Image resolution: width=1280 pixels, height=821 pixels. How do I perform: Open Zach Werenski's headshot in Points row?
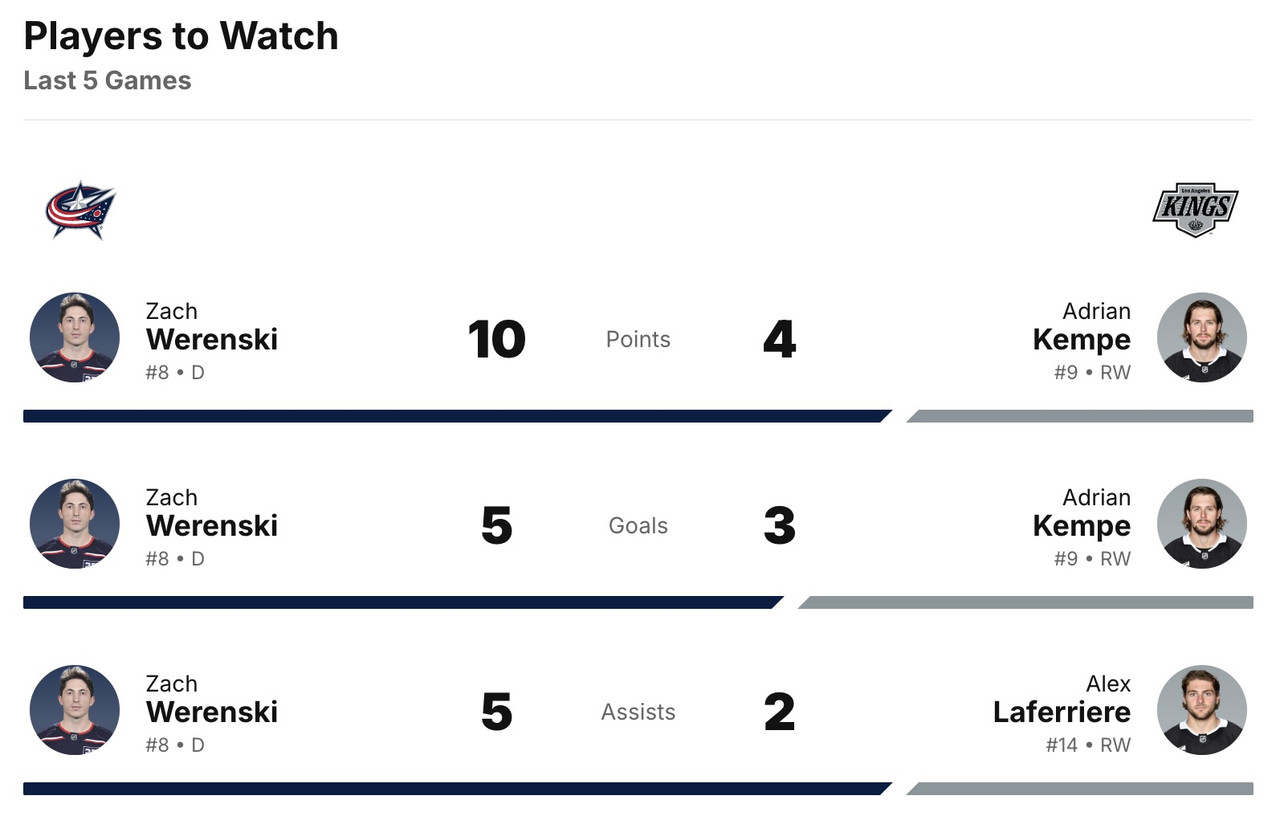pyautogui.click(x=75, y=338)
